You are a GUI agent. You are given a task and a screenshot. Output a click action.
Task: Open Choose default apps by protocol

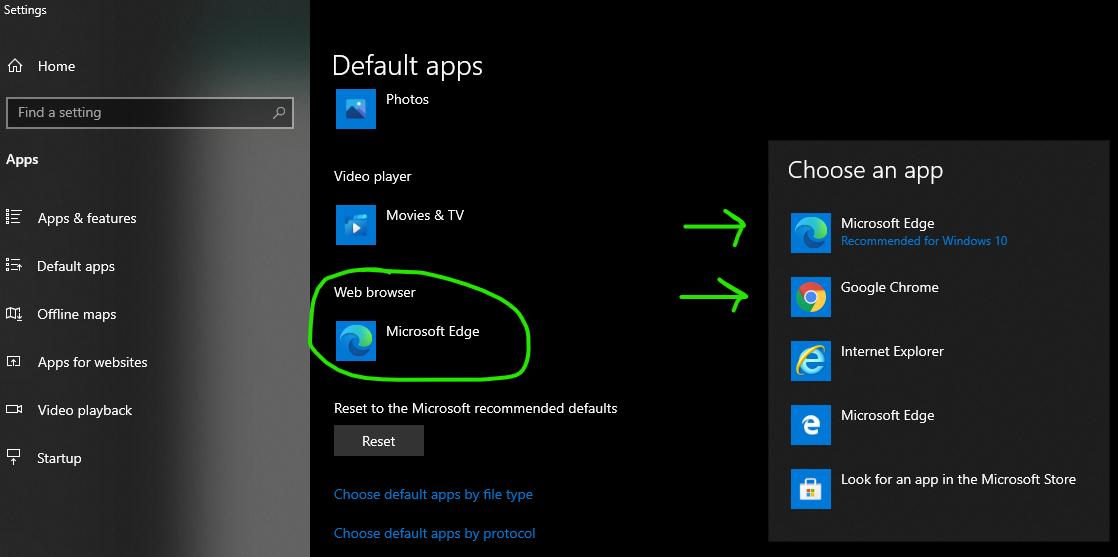pos(435,533)
